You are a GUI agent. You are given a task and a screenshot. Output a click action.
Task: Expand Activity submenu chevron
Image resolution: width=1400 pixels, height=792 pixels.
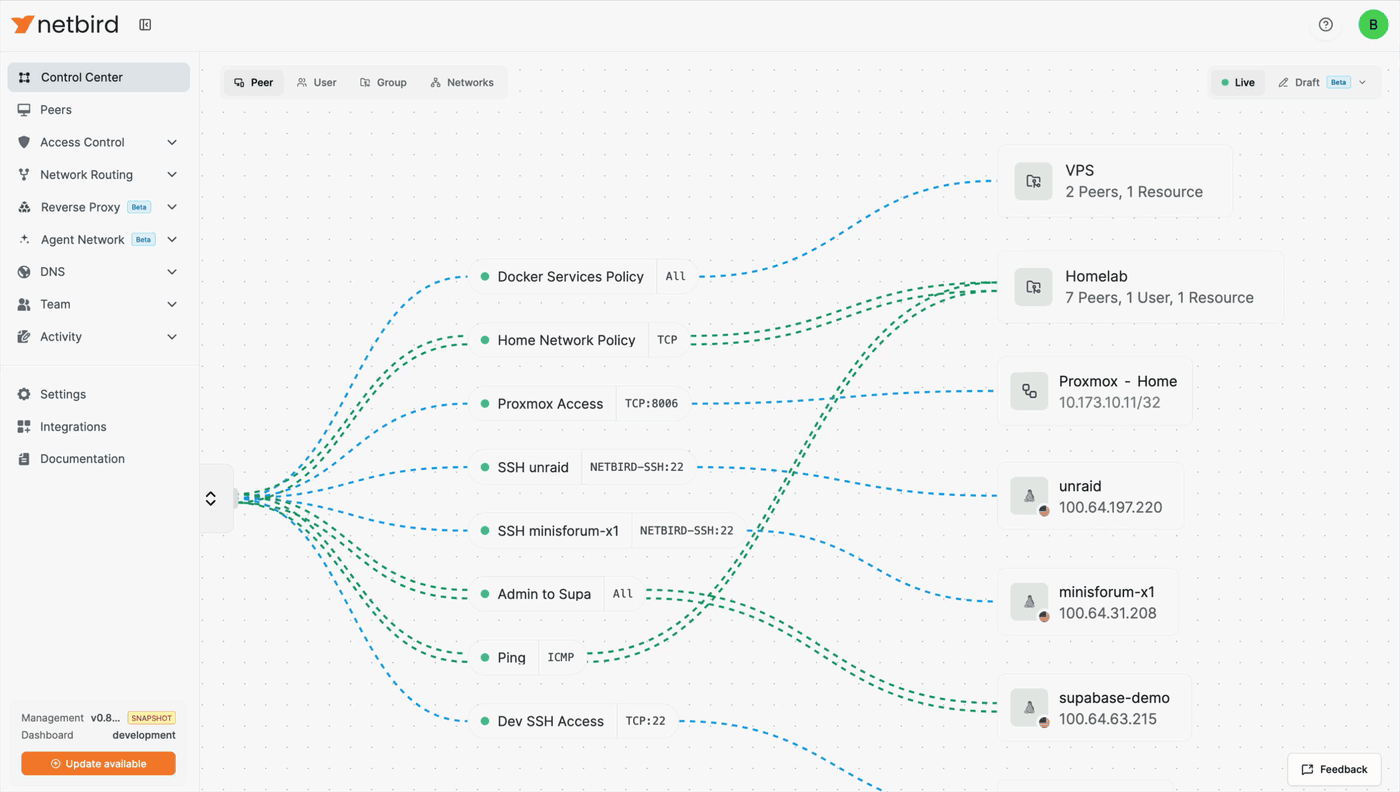tap(172, 337)
